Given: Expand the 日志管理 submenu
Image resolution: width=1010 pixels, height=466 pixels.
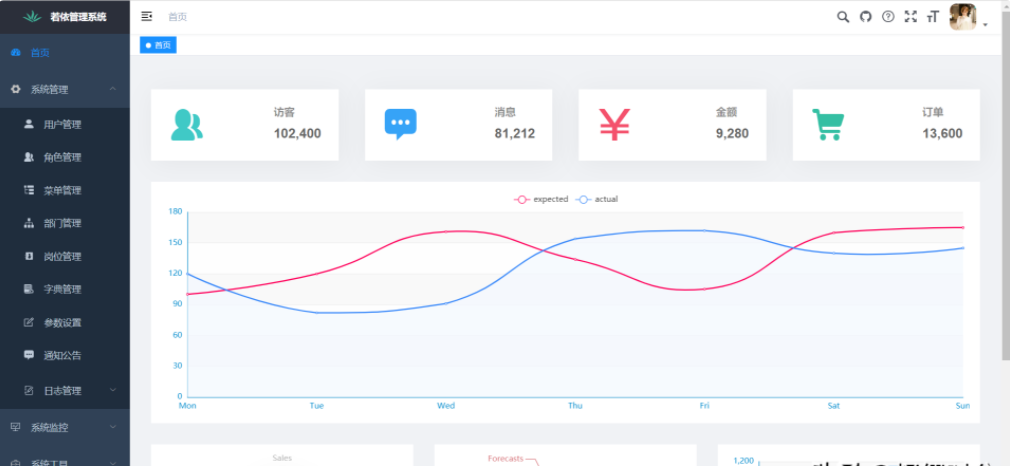Looking at the screenshot, I should 65,389.
